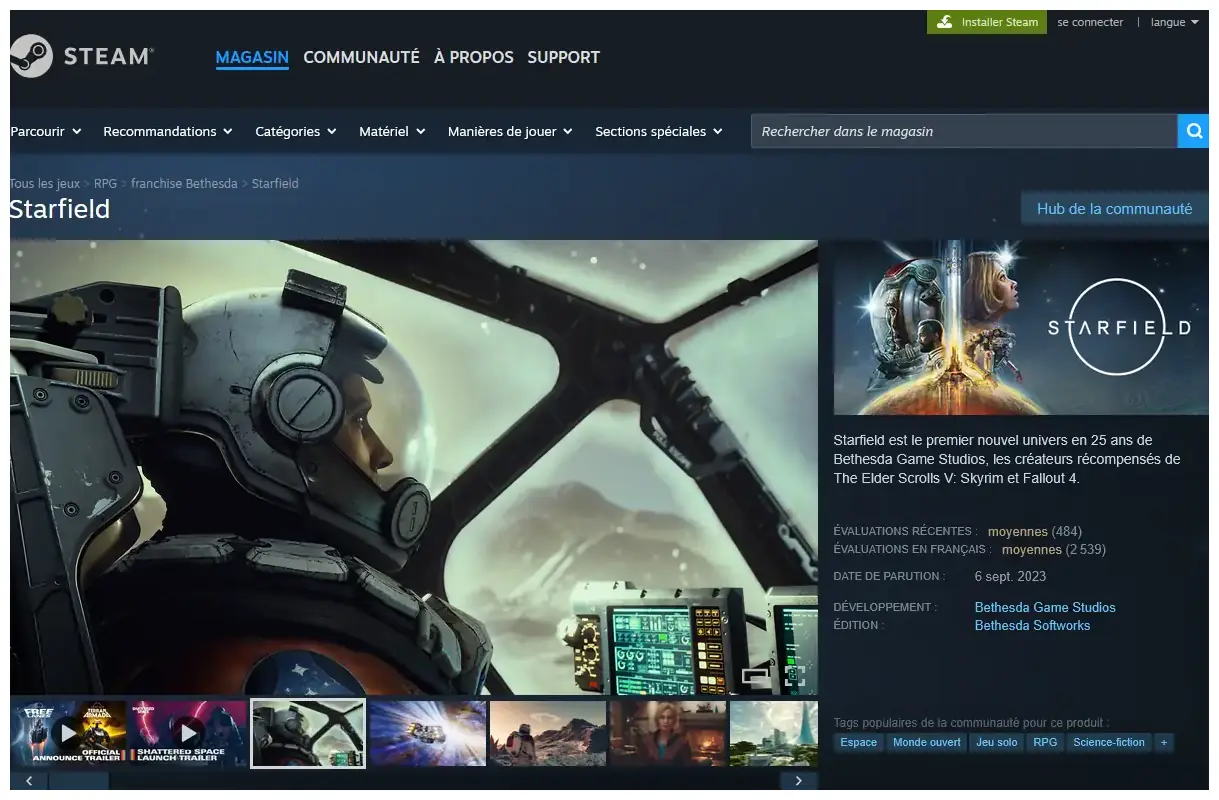Viewport: 1219px width, 800px height.
Task: Expand the Parcourir menu
Action: coord(46,131)
